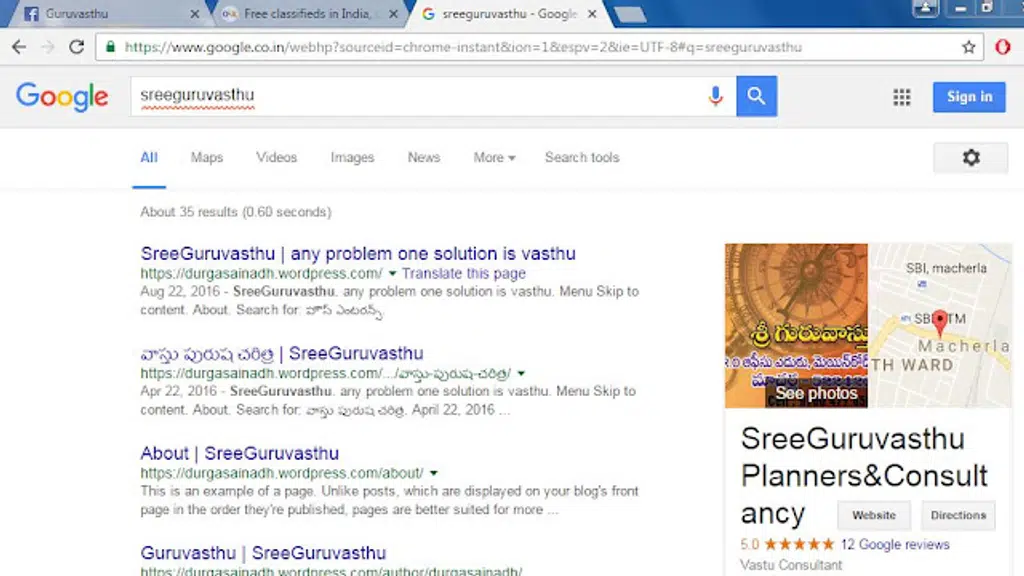Close the Free classifieds in India tab
The height and width of the screenshot is (576, 1024).
click(x=393, y=14)
